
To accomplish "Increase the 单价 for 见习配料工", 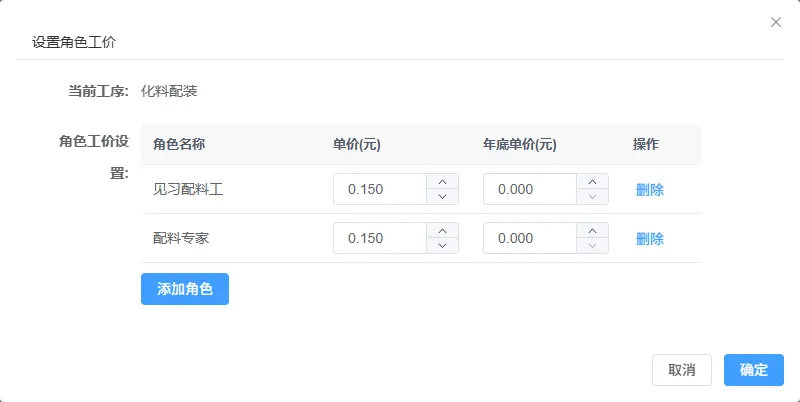I will (x=442, y=182).
